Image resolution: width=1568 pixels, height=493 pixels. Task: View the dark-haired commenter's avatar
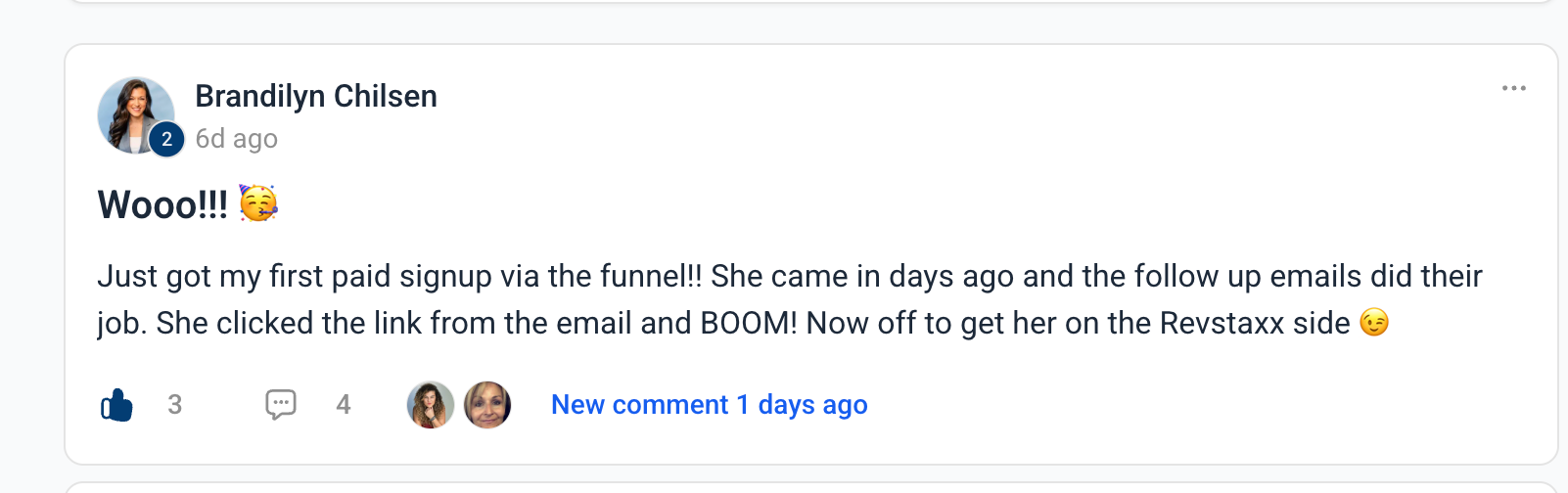pos(431,405)
